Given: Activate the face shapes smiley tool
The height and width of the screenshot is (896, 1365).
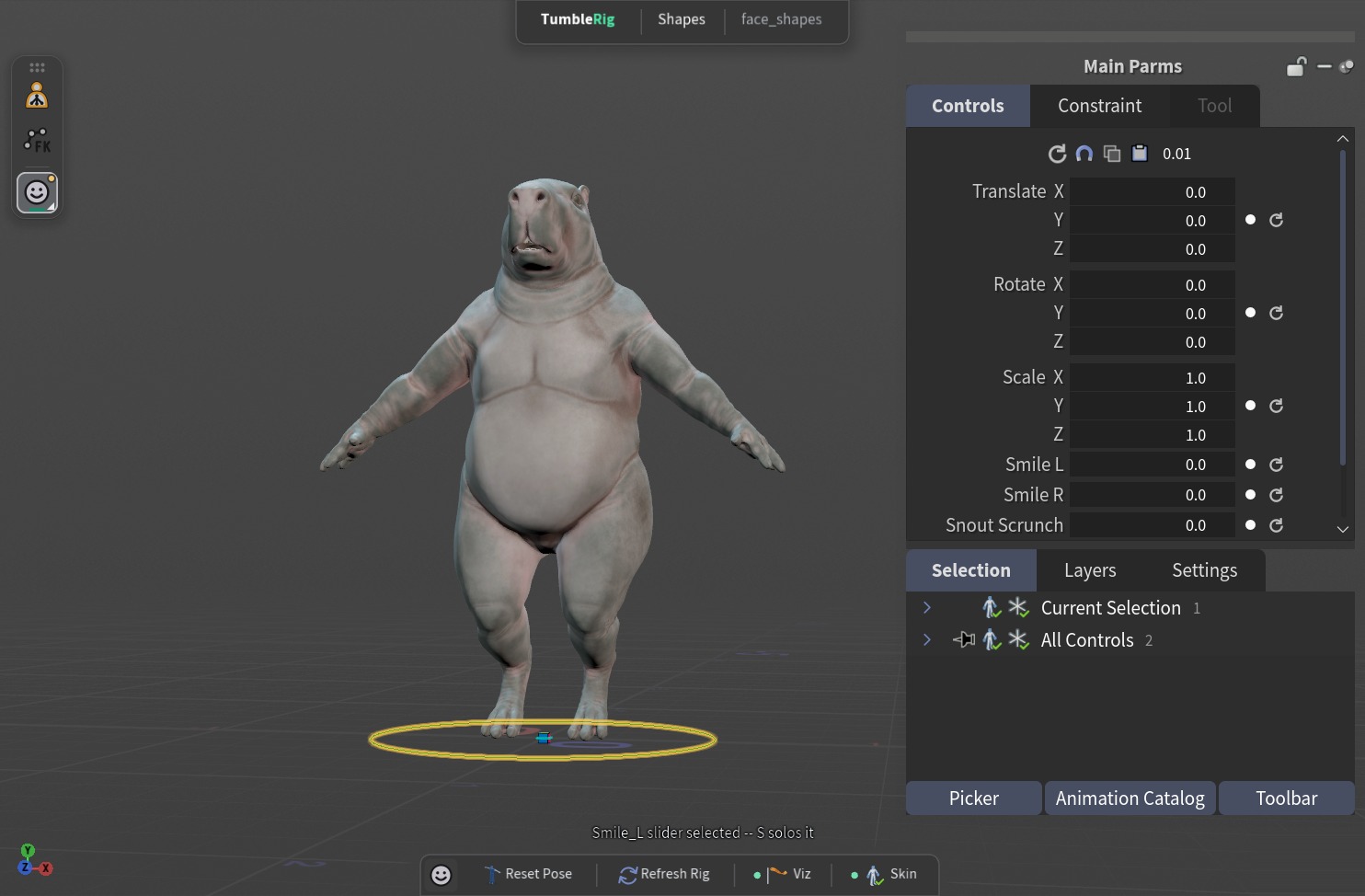Looking at the screenshot, I should [37, 192].
